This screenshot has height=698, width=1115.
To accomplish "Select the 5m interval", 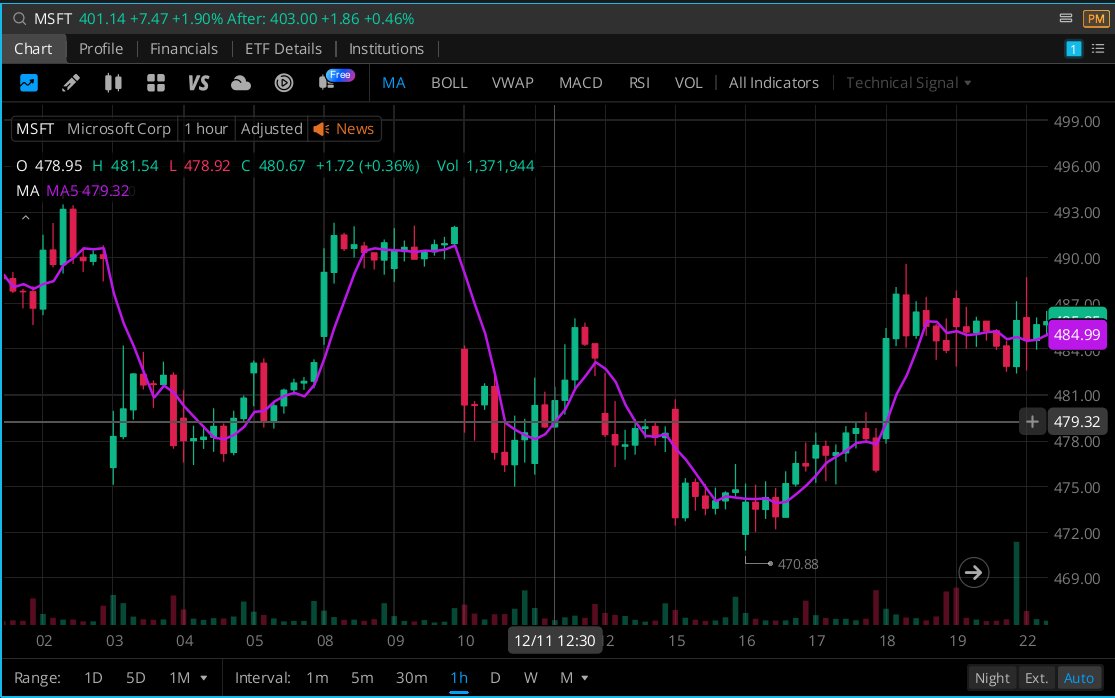I will [362, 678].
